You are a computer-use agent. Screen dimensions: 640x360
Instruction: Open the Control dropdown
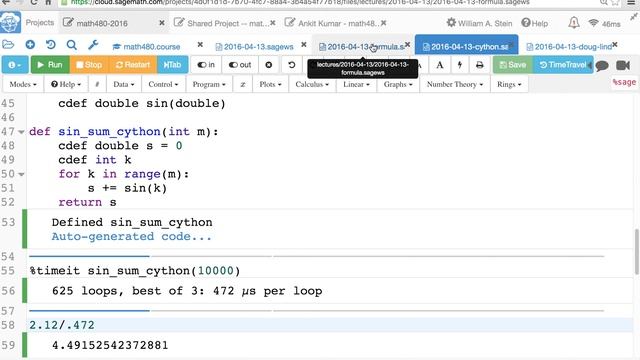tap(163, 84)
